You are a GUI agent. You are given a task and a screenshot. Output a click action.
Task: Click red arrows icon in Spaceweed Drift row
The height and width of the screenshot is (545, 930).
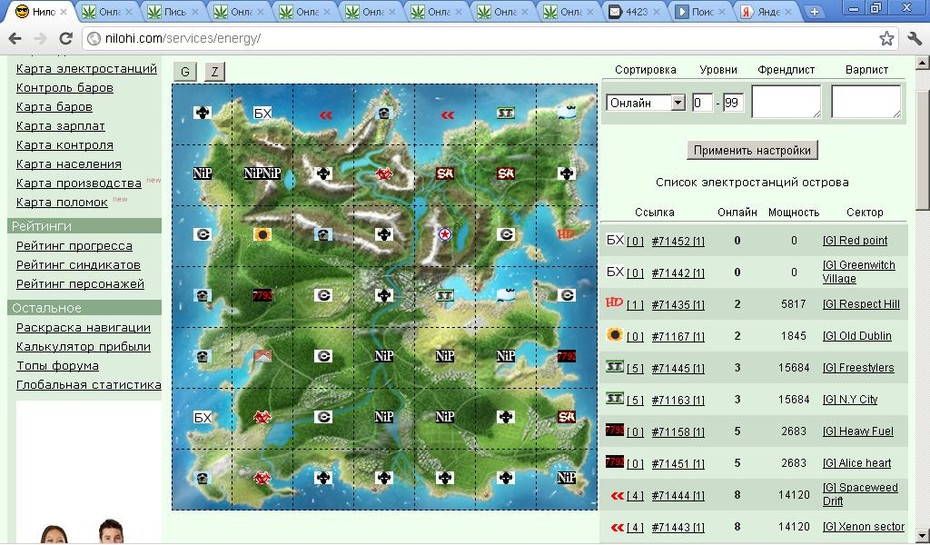tap(617, 495)
